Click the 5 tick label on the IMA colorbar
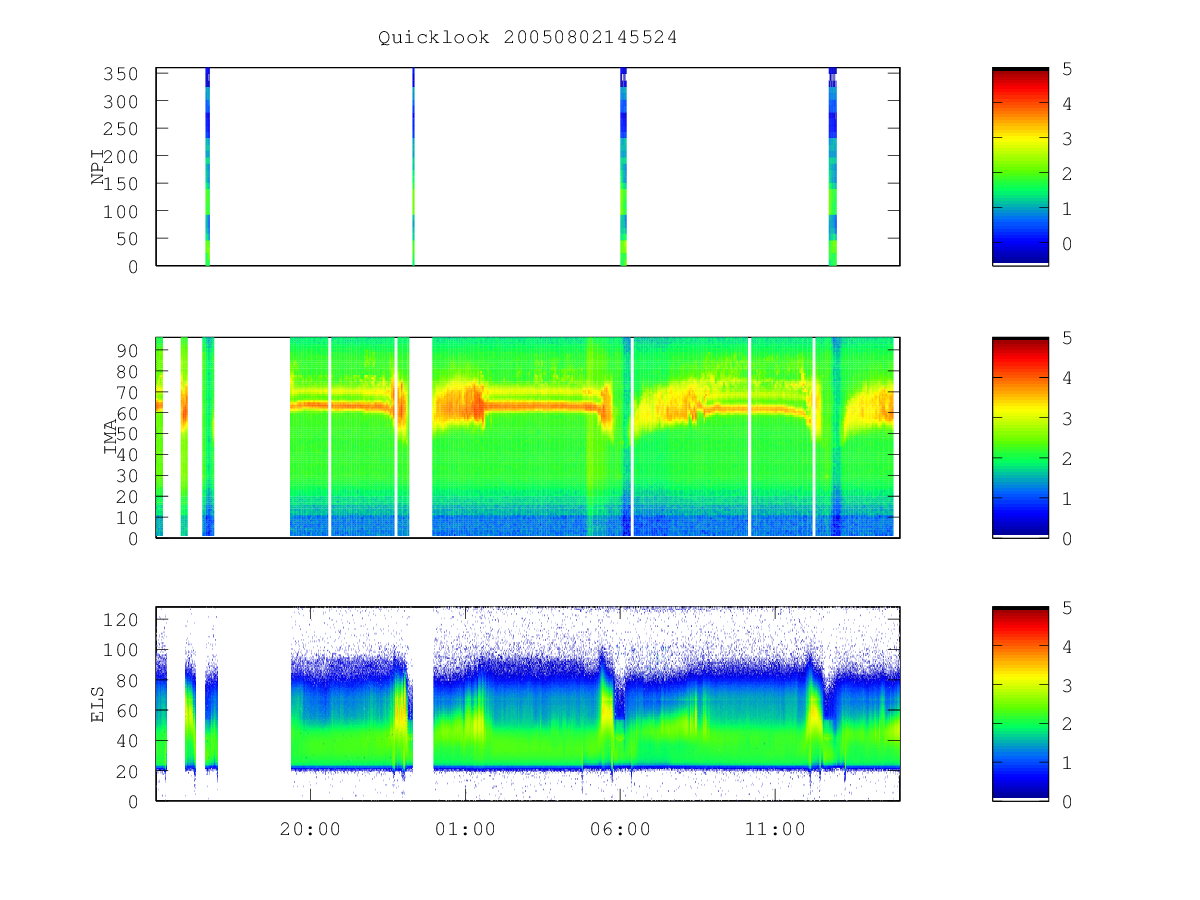Screen dimensions: 1200x900 pos(1067,338)
